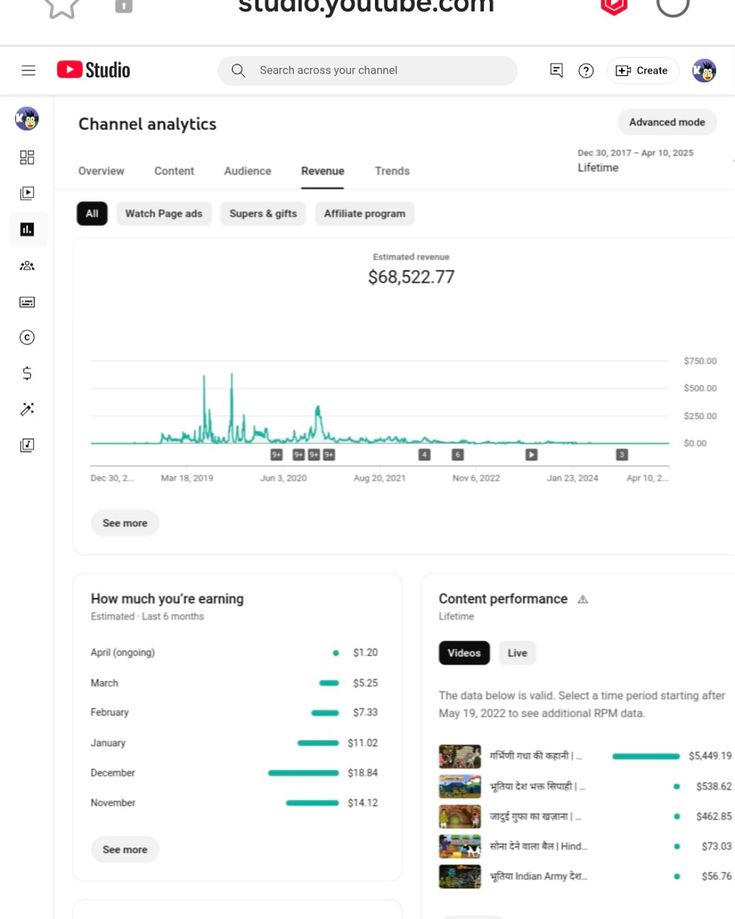Image resolution: width=735 pixels, height=919 pixels.
Task: Open Content via sidebar play icon
Action: click(27, 193)
